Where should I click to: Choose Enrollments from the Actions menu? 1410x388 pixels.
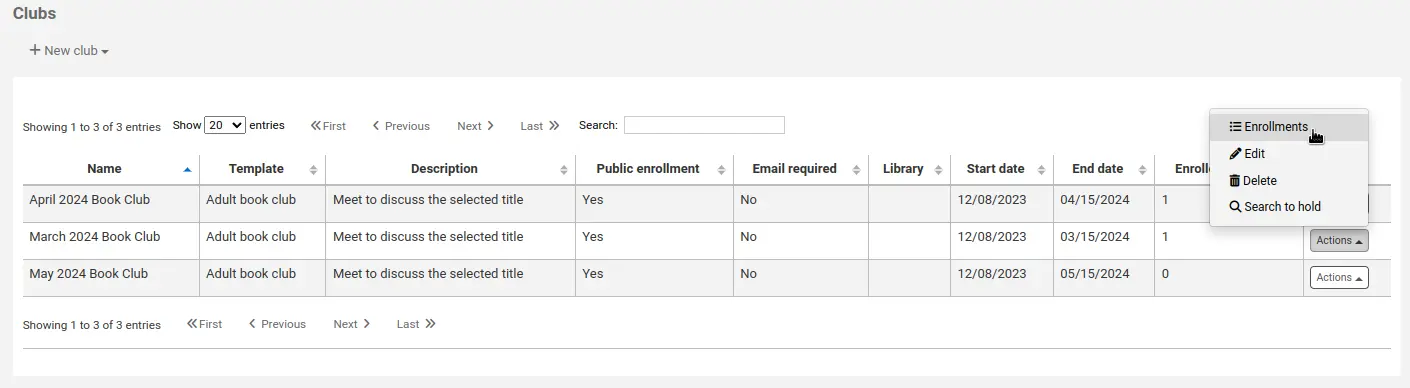1288,127
